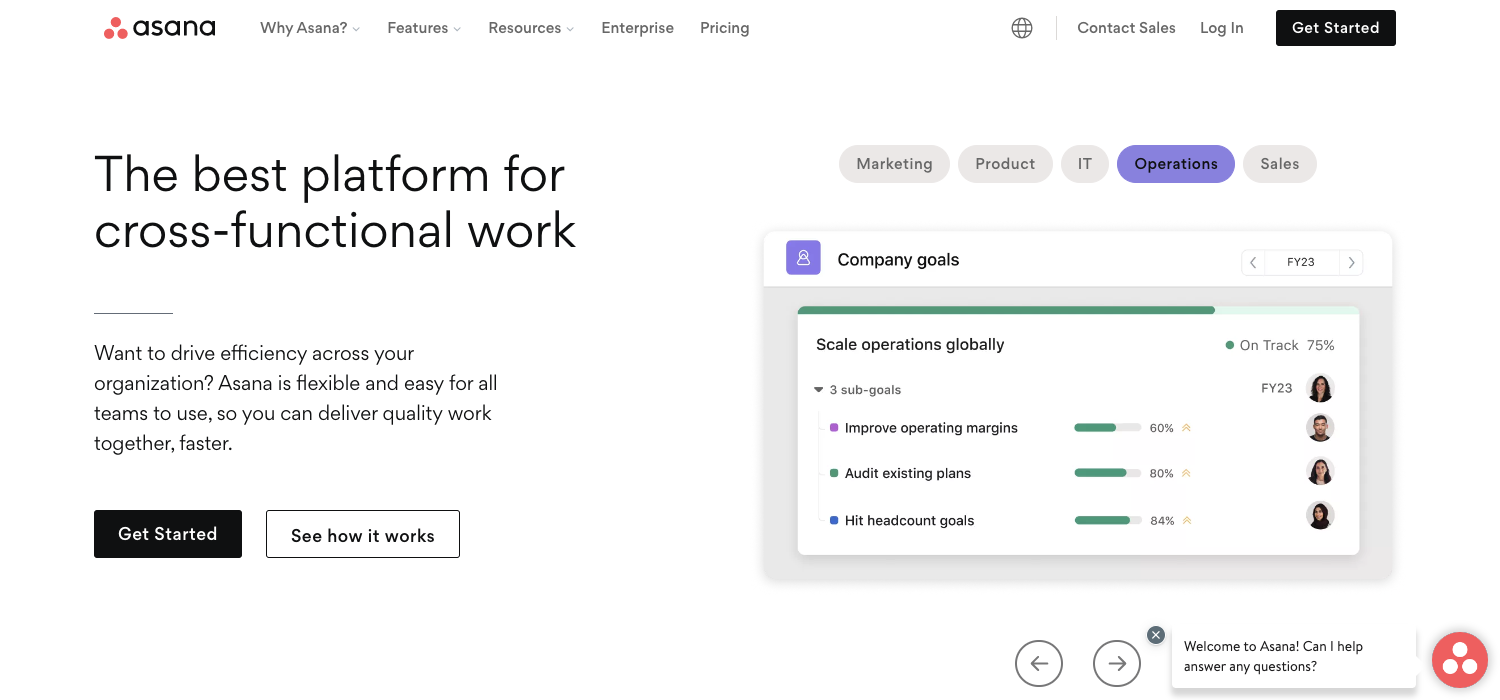Select the Sales tab
1500x700 pixels.
coord(1280,164)
